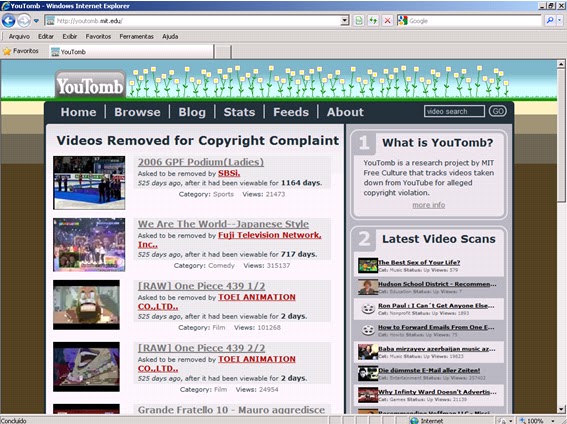
Task: Click the search magnifier icon
Action: [x=550, y=21]
